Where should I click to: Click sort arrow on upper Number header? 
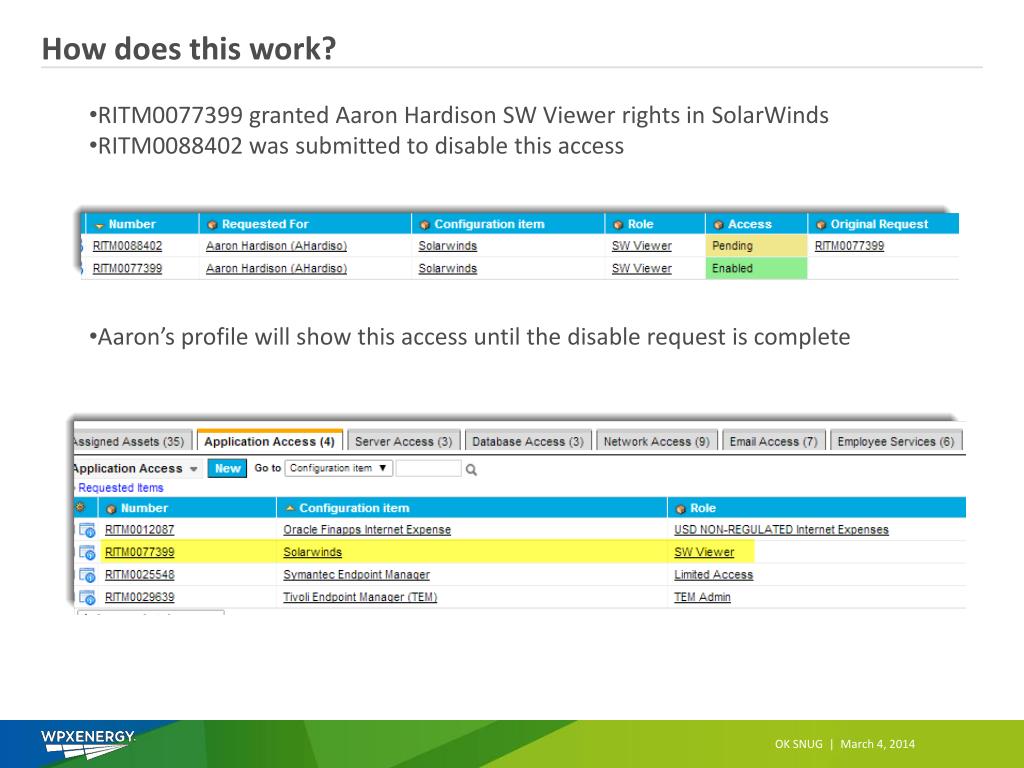click(x=99, y=225)
